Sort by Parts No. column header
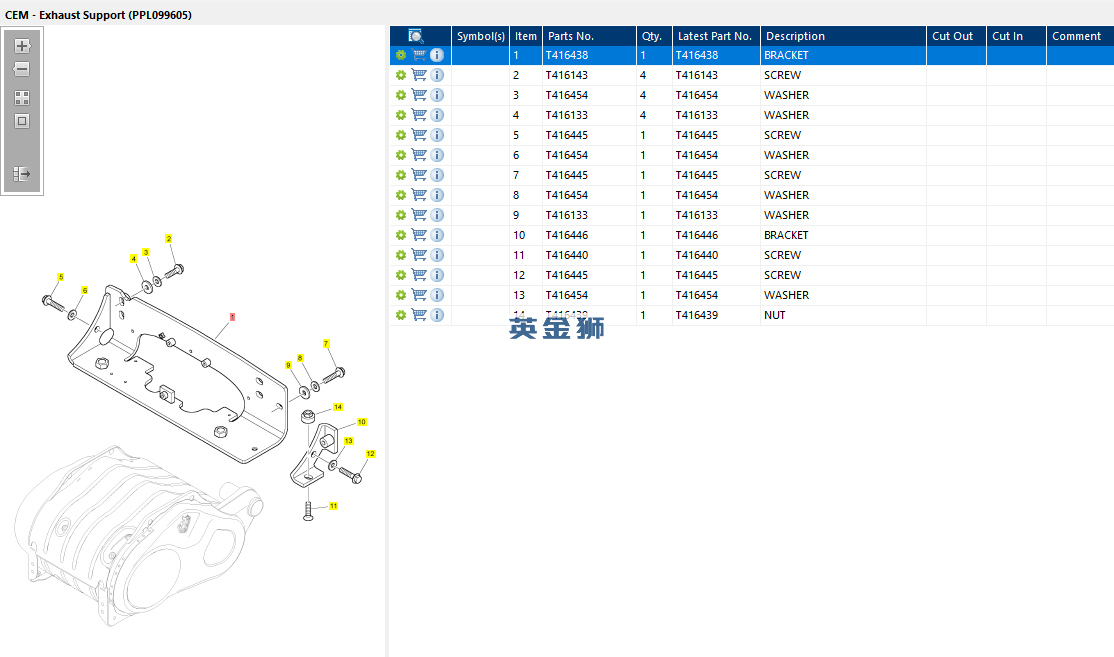This screenshot has height=657, width=1114. coord(589,36)
